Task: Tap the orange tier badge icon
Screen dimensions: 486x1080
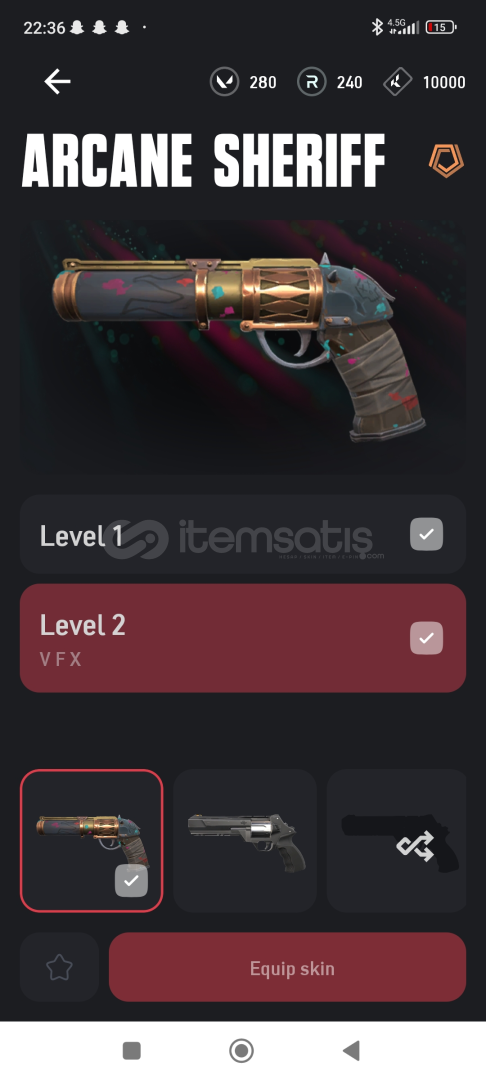Action: coord(446,160)
